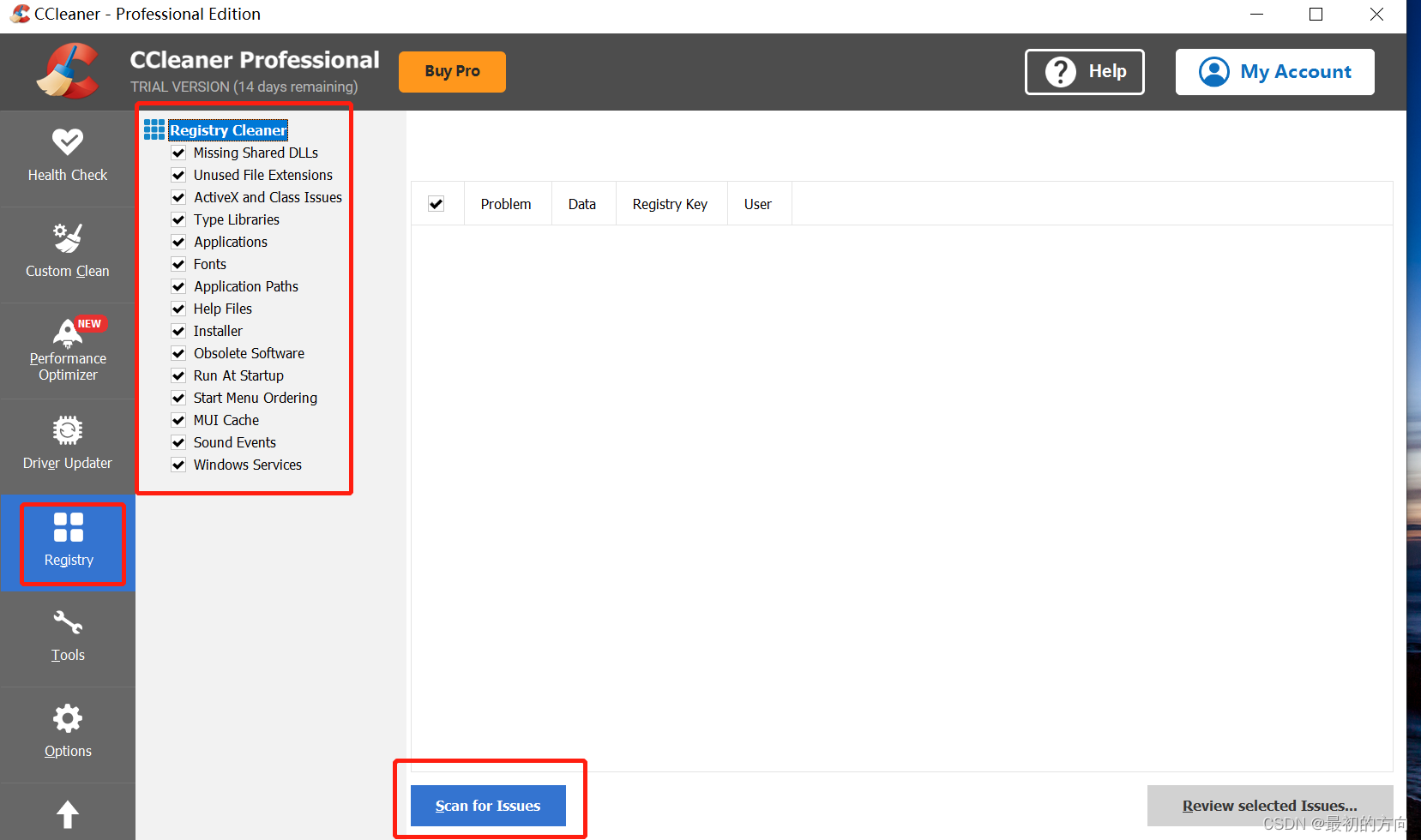The width and height of the screenshot is (1421, 840).
Task: Minimize the CCleaner window
Action: (1257, 15)
